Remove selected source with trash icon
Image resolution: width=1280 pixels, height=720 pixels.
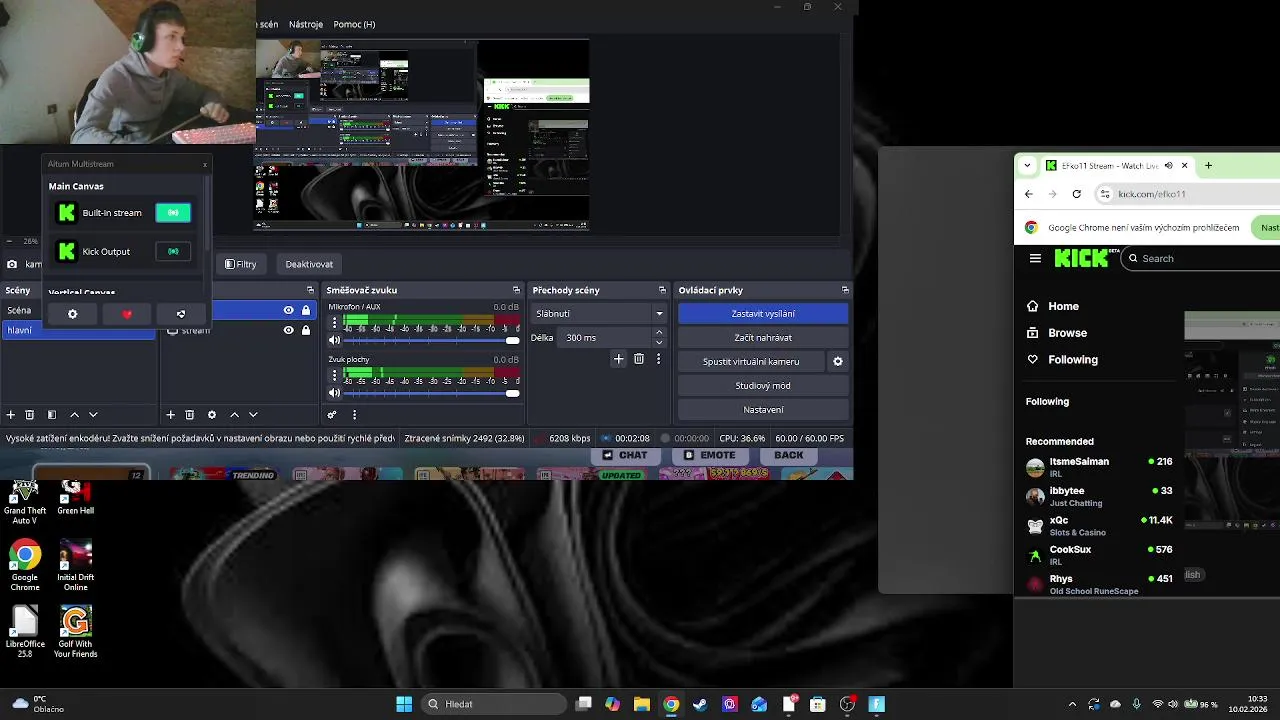point(189,415)
